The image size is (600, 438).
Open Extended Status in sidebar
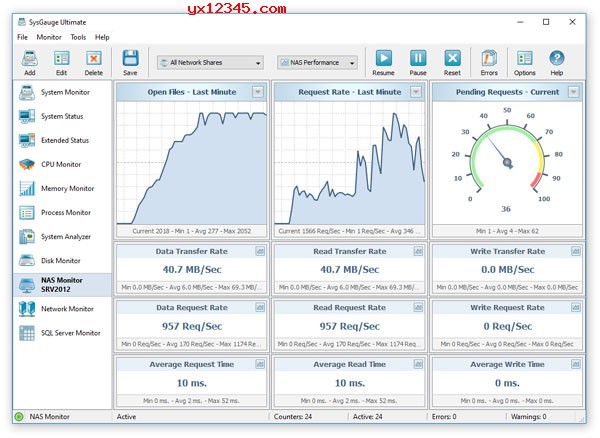[x=62, y=140]
